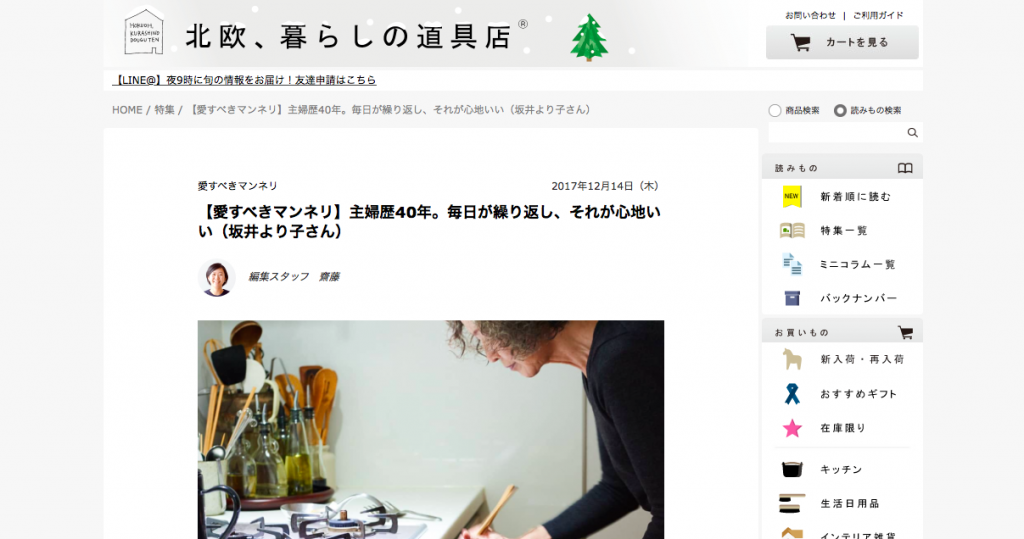Click the open book 特集一覧 icon
Image resolution: width=1024 pixels, height=539 pixels.
click(792, 231)
